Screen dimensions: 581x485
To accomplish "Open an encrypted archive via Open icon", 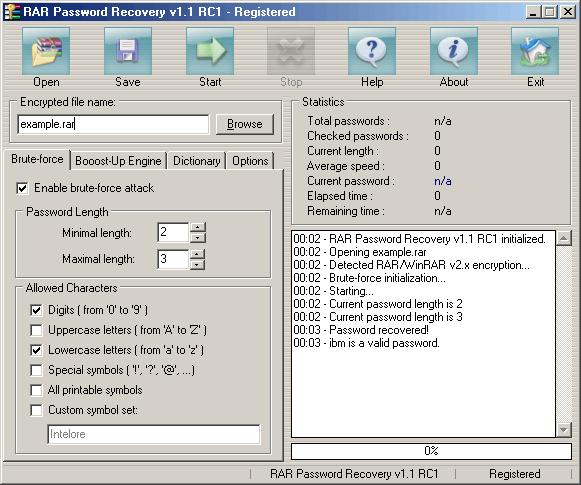I will pos(46,51).
